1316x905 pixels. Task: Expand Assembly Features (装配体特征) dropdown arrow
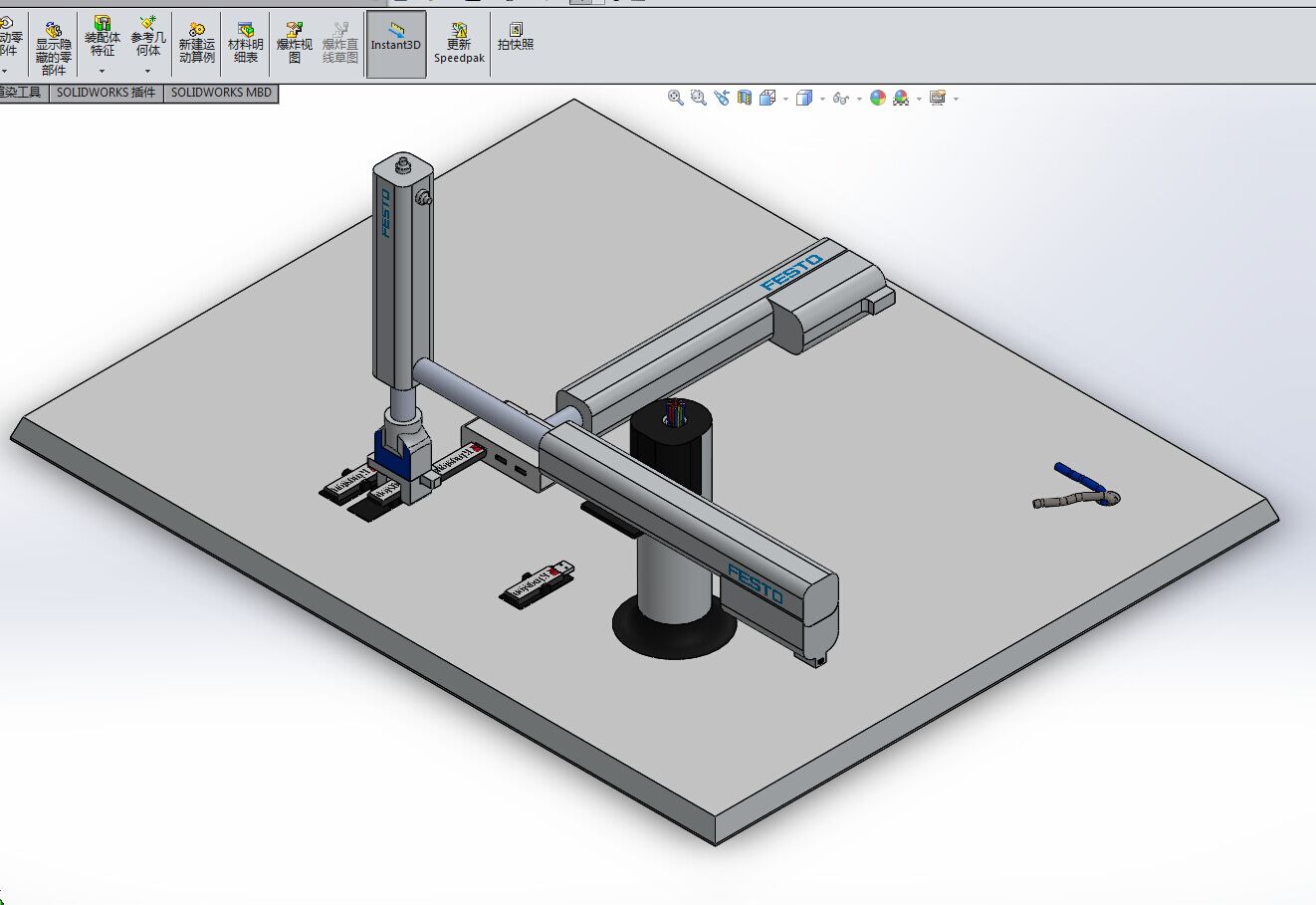click(102, 71)
